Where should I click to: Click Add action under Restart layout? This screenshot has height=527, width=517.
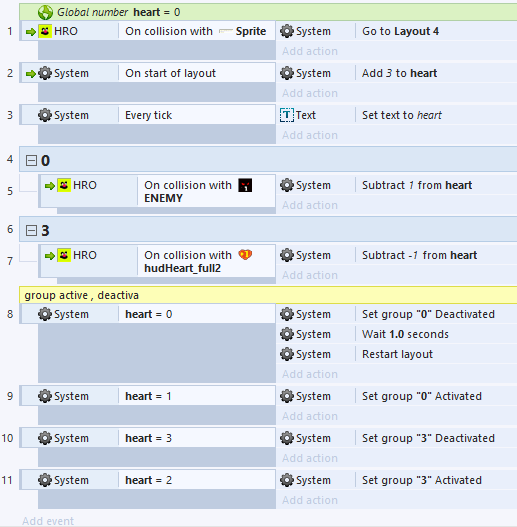coord(310,374)
